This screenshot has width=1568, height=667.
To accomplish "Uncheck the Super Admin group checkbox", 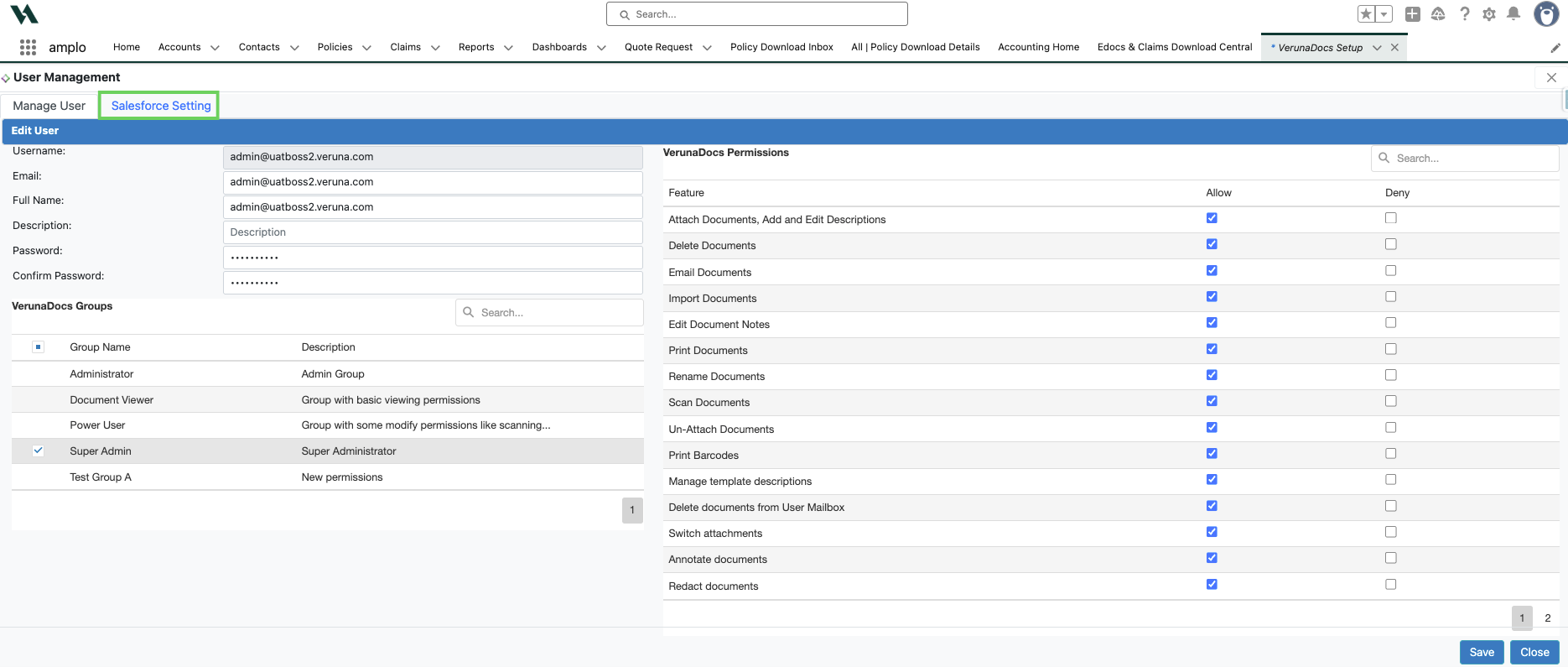I will 38,451.
